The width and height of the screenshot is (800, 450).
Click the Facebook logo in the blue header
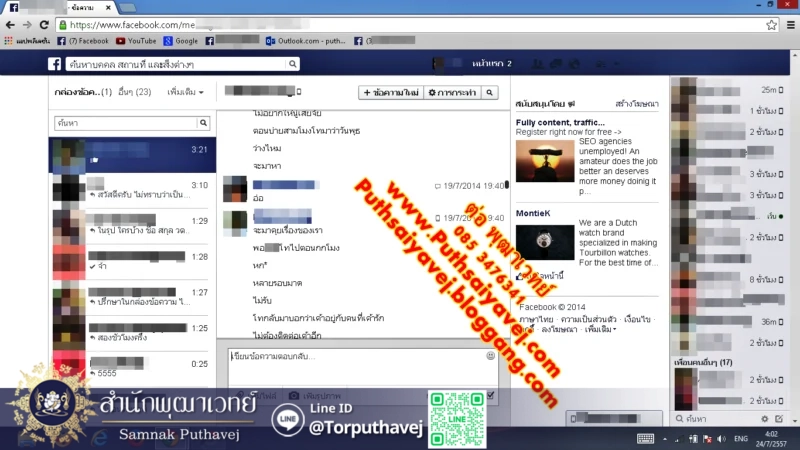tap(56, 64)
